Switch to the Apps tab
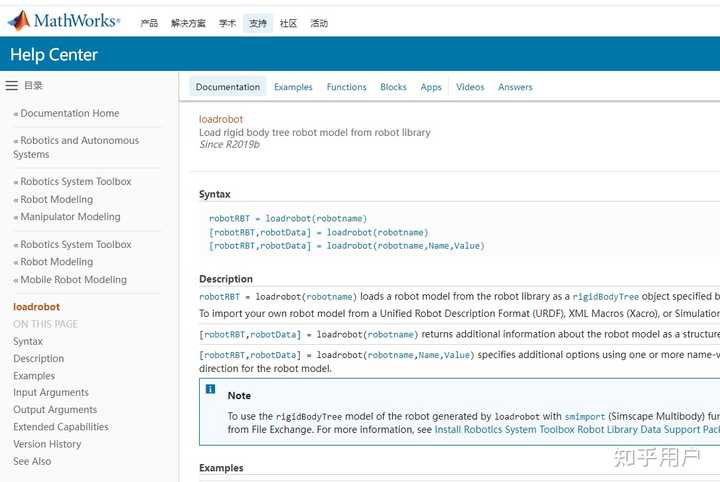 431,87
